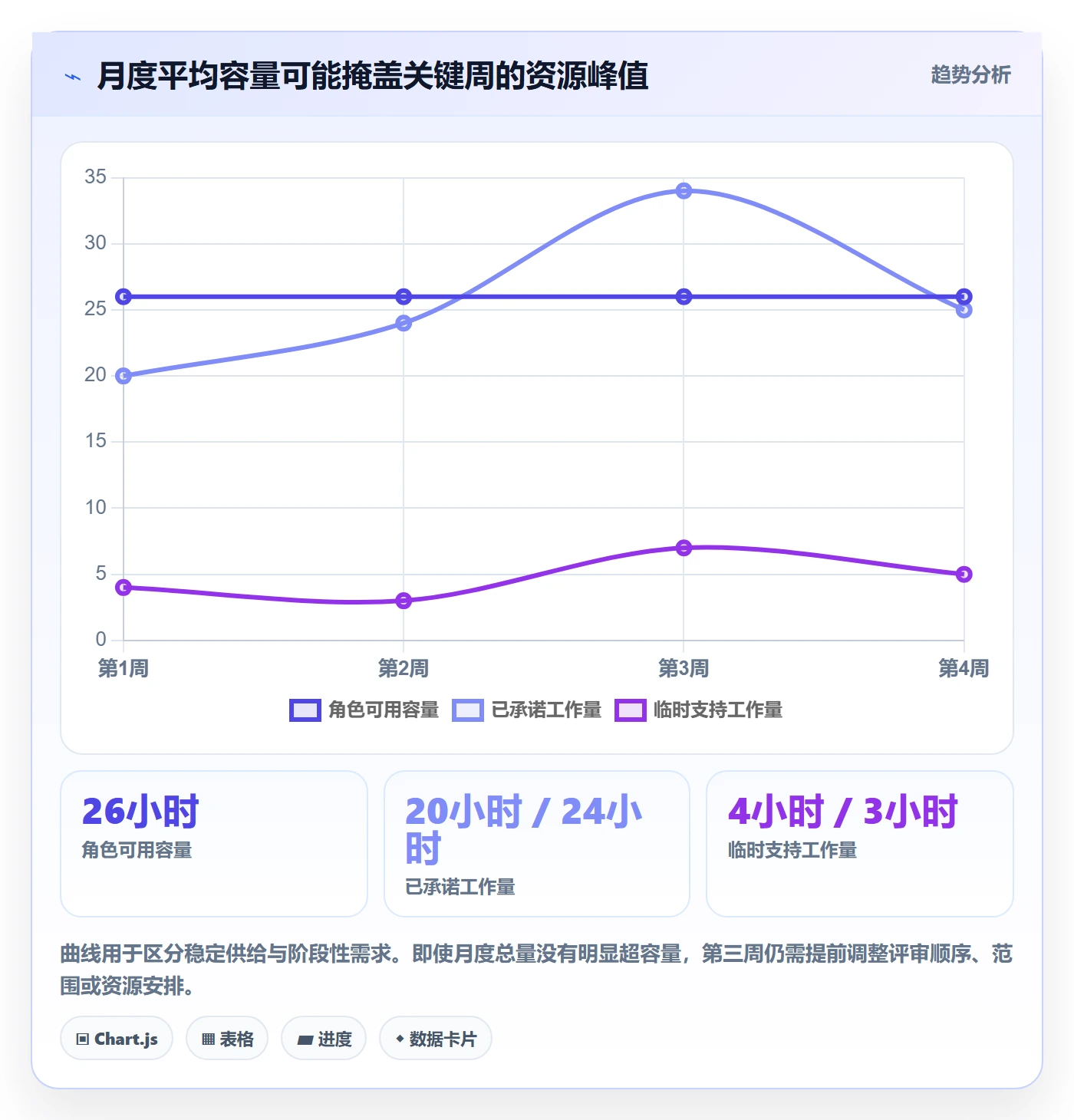The width and height of the screenshot is (1074, 1120).
Task: Select the 表格 tag
Action: (227, 1039)
